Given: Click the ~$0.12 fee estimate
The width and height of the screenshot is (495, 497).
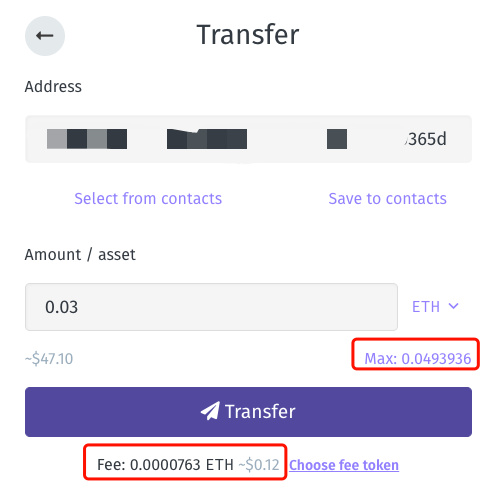Looking at the screenshot, I should [259, 465].
